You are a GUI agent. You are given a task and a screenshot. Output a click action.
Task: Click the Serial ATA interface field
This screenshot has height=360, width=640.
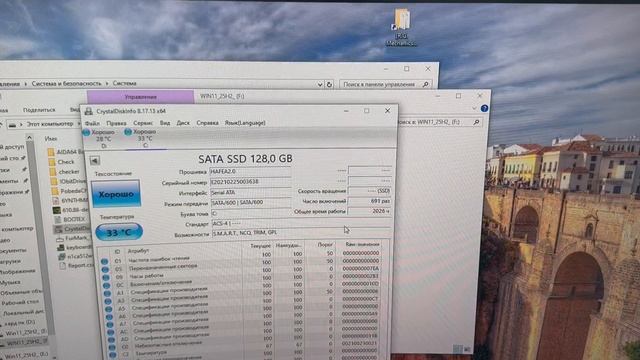(x=251, y=192)
